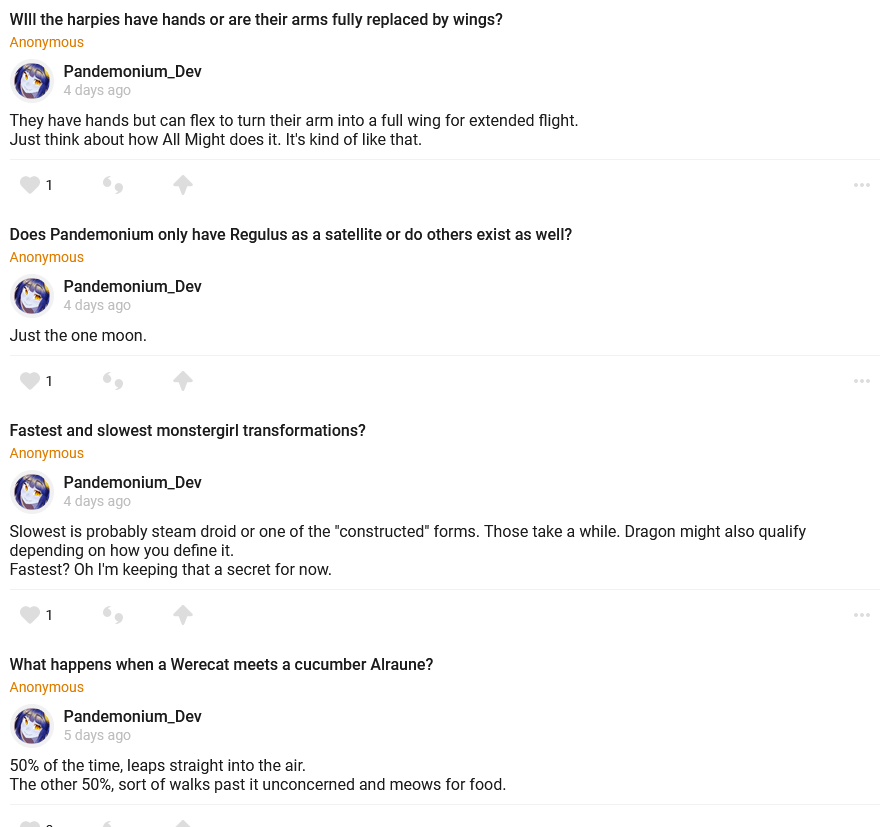Viewport: 890px width, 827px height.
Task: Open the '5 days ago' timestamp link
Action: pos(97,735)
